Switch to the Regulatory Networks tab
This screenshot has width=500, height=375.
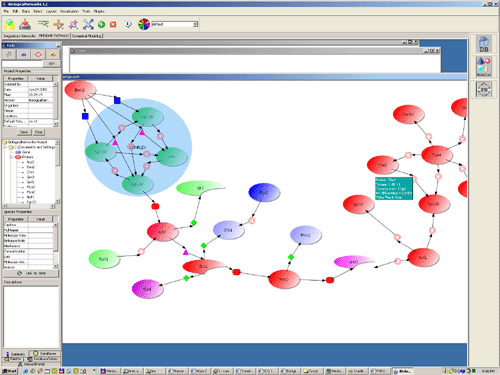click(19, 36)
